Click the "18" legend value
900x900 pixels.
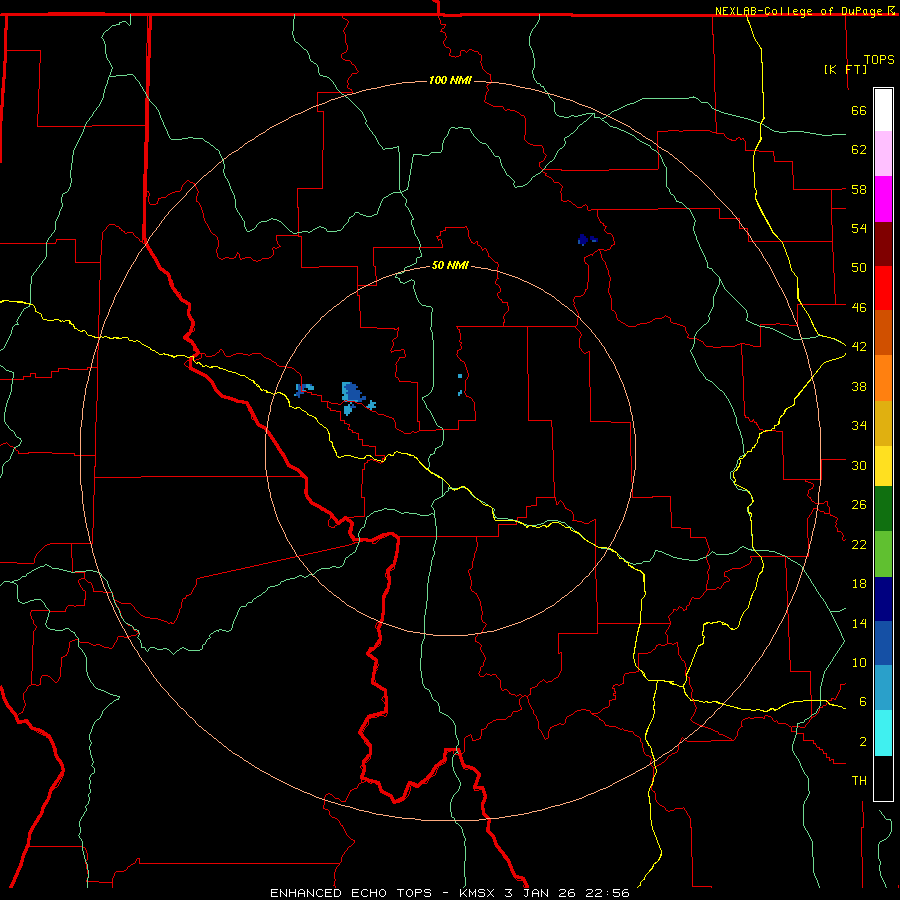tap(859, 584)
